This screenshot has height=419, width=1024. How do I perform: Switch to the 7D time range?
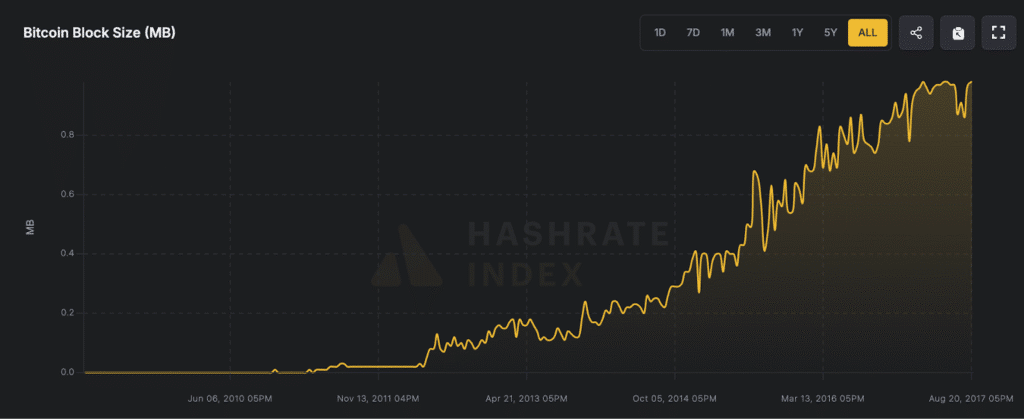(693, 33)
